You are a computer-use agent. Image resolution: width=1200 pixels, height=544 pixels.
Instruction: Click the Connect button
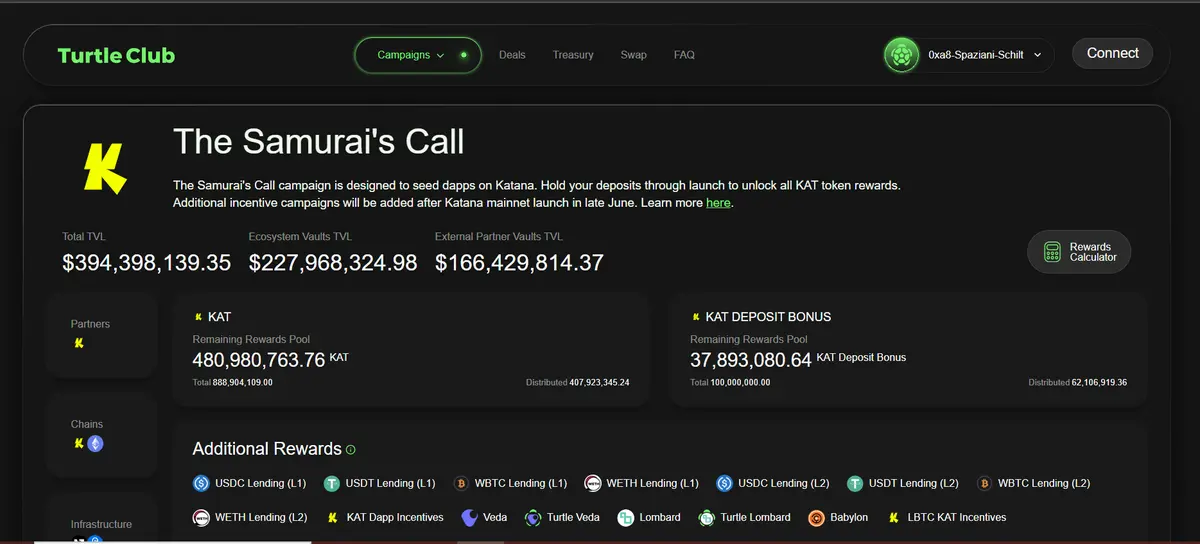coord(1113,53)
